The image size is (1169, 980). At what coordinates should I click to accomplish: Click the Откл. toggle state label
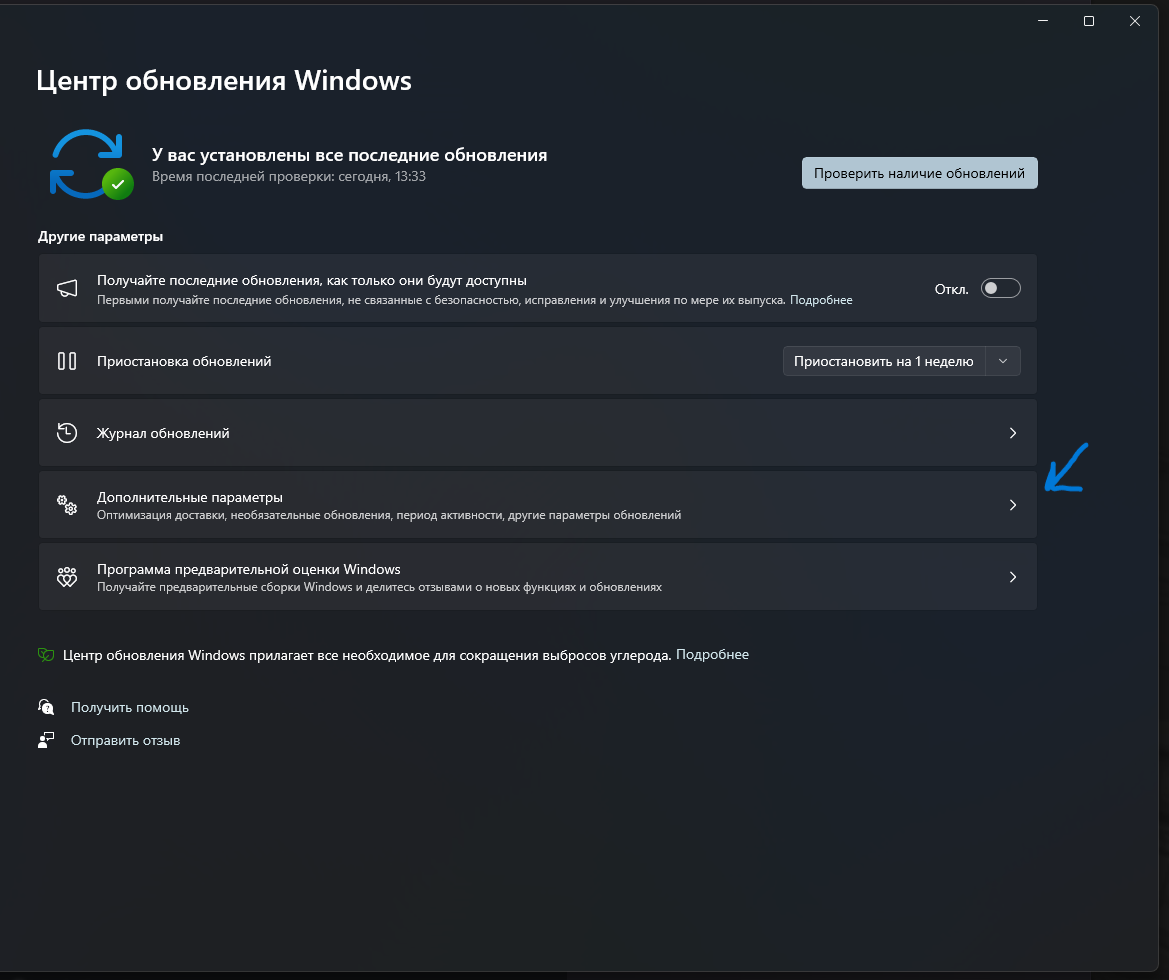951,289
